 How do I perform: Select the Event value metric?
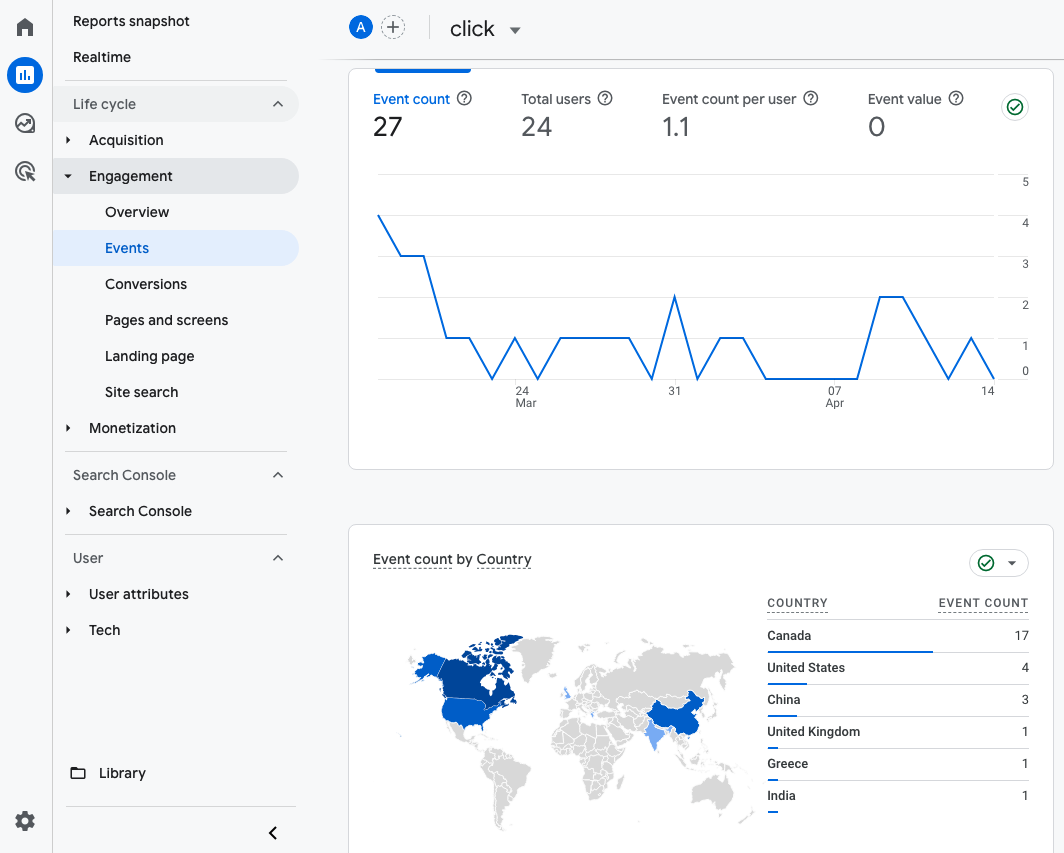tap(904, 99)
